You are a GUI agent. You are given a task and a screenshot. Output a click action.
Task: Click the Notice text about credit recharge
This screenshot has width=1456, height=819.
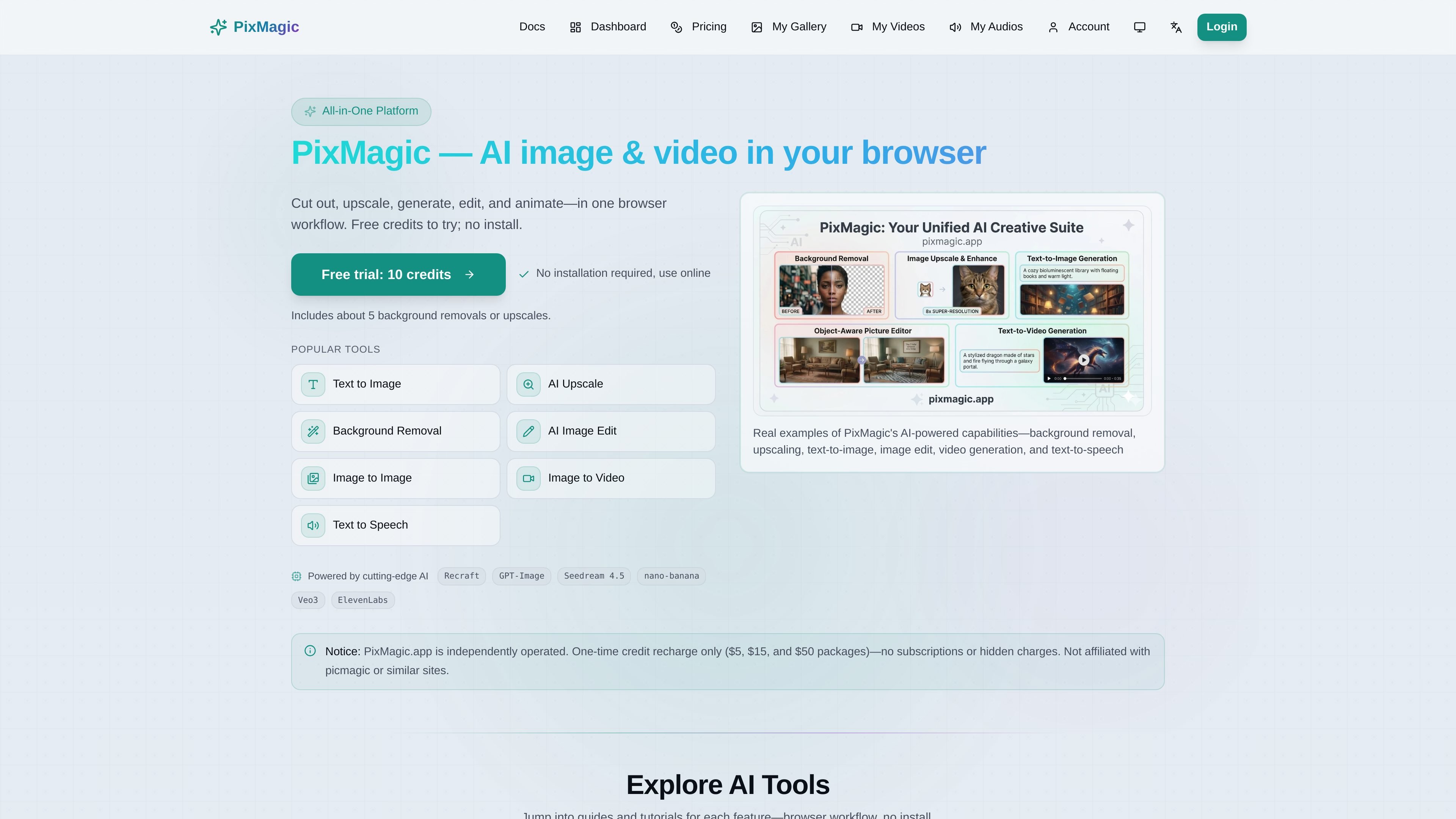click(737, 661)
